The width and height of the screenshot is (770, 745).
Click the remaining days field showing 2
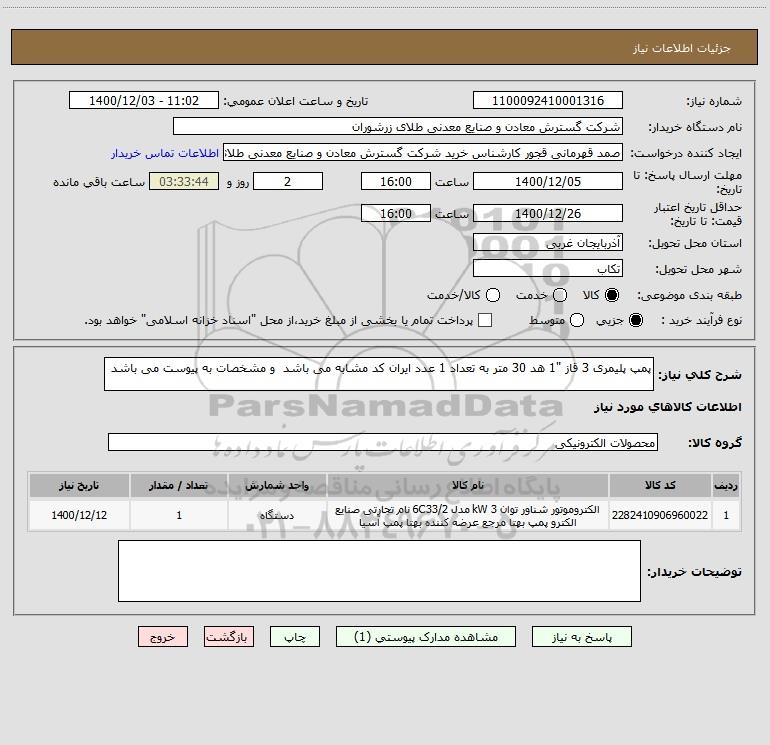[x=288, y=182]
